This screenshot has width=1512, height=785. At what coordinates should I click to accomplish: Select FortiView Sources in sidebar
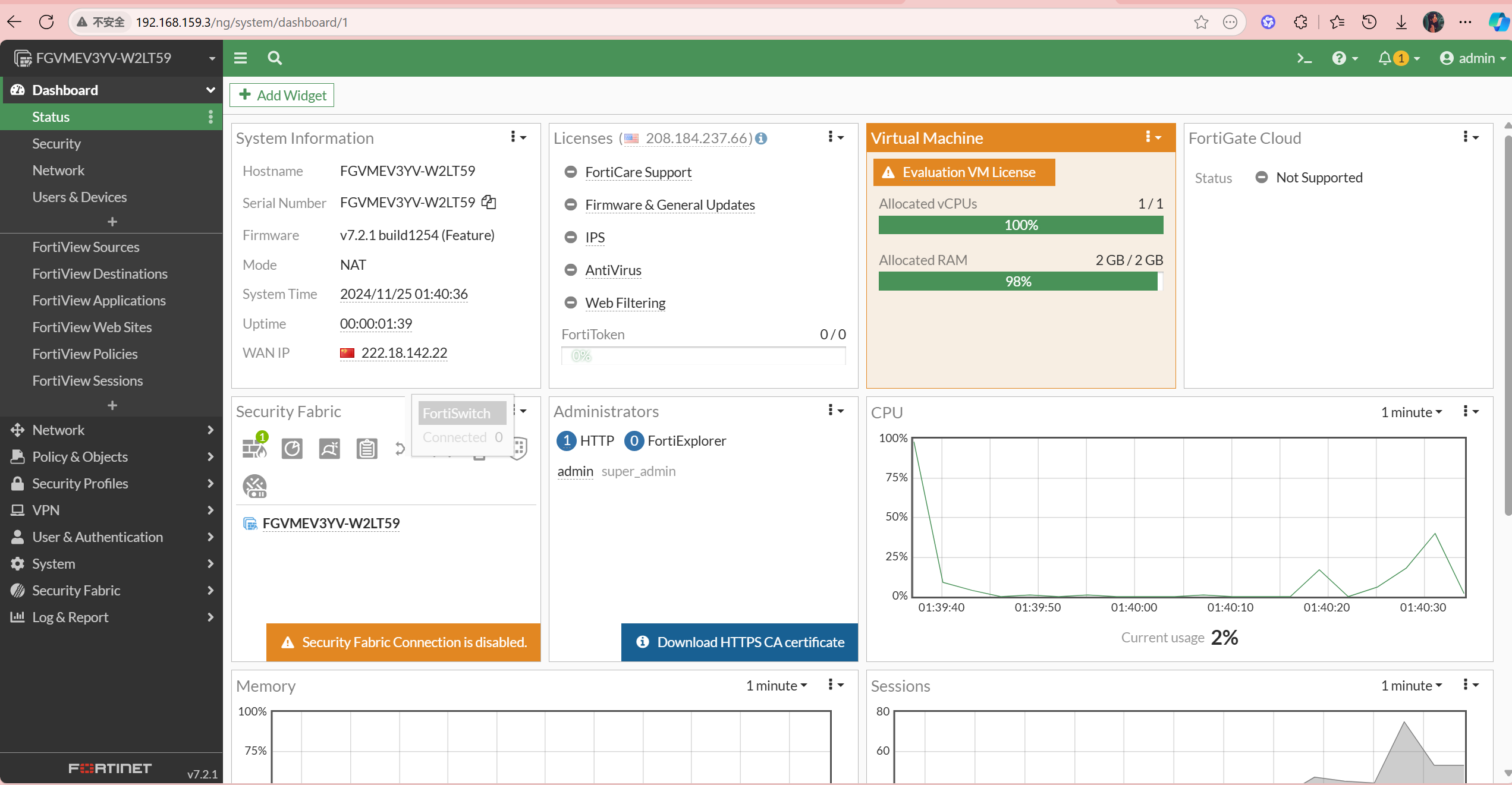86,247
